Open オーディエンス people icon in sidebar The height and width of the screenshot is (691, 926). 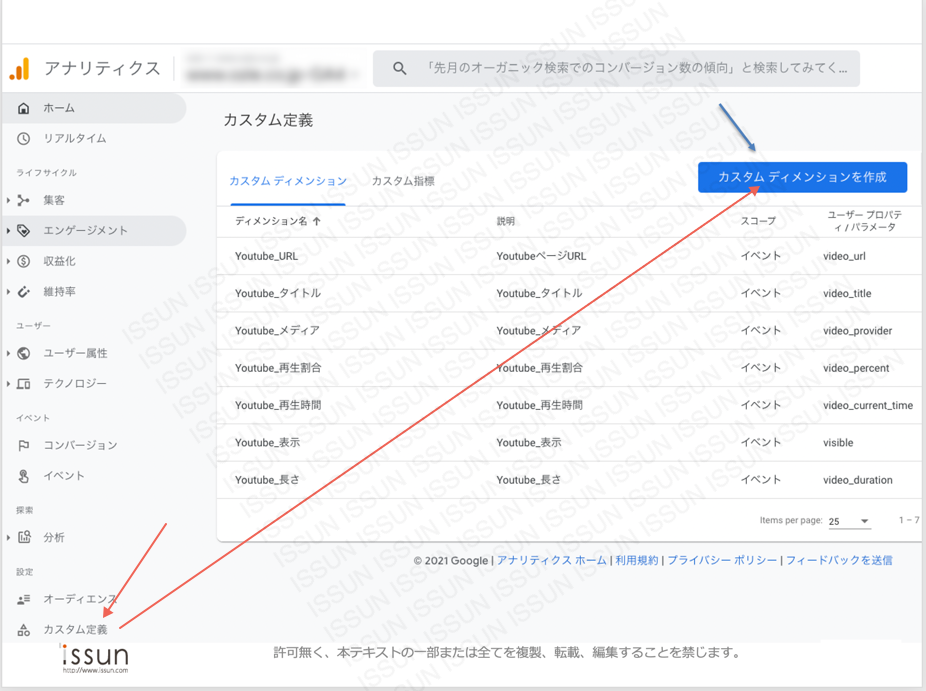[24, 599]
